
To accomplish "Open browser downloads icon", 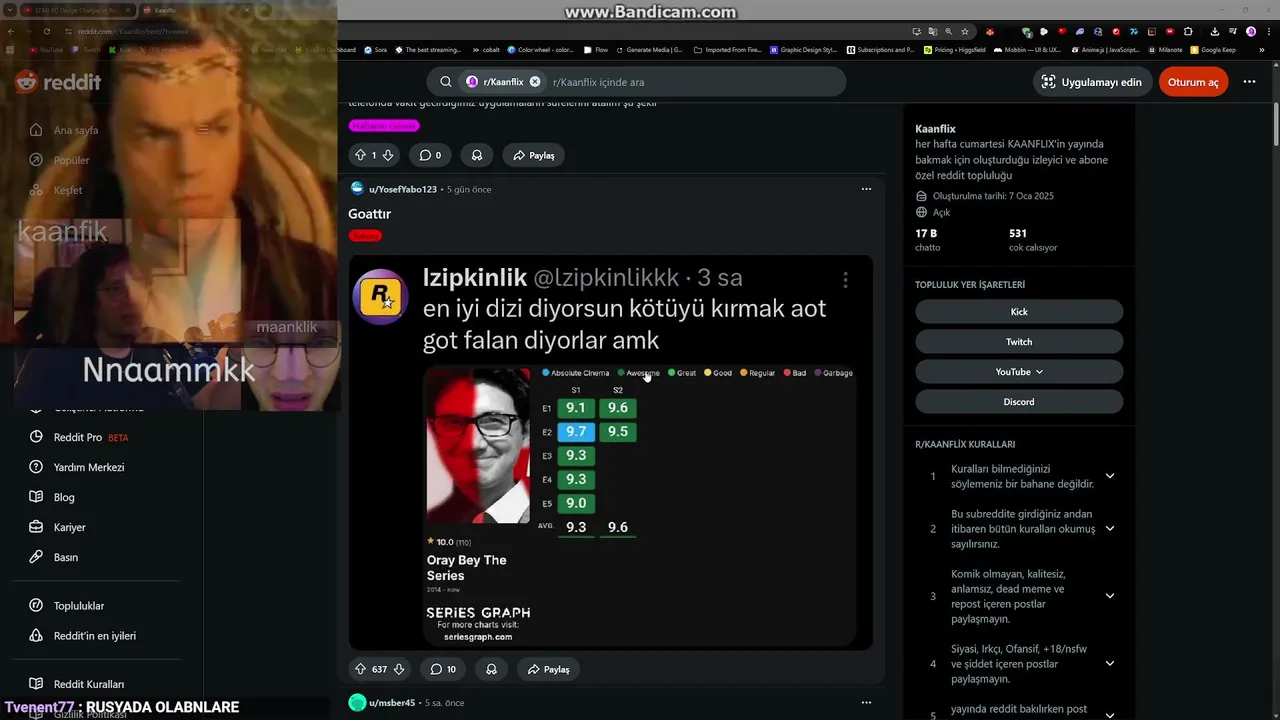I will click(x=1215, y=31).
